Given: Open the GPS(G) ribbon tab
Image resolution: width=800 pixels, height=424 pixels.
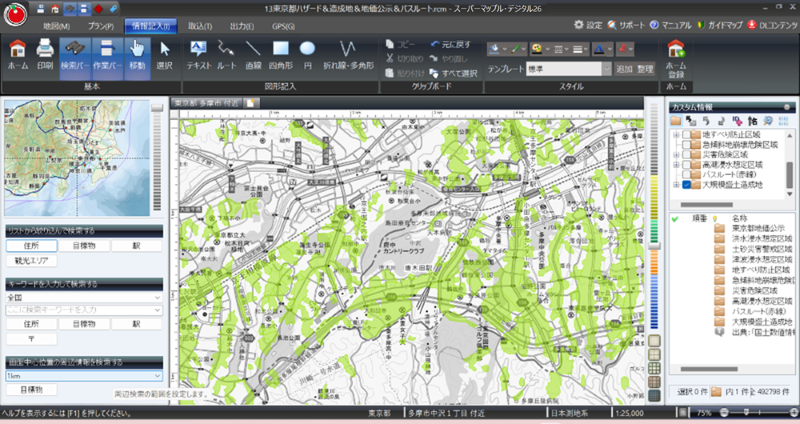Looking at the screenshot, I should point(283,26).
